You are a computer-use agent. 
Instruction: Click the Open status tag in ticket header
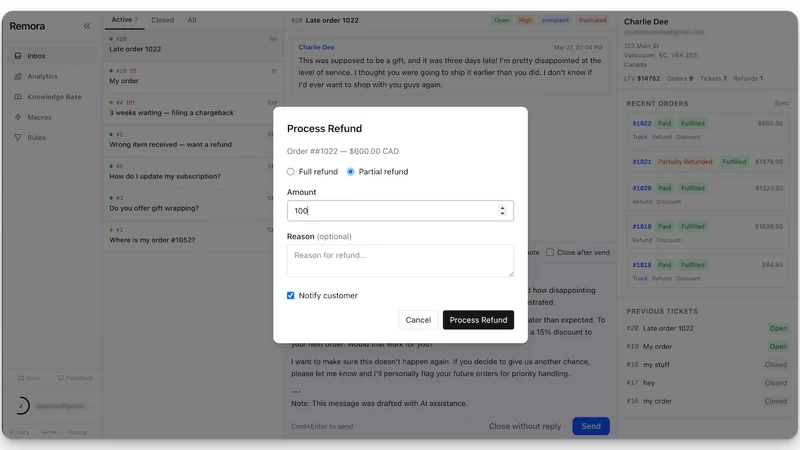click(501, 20)
